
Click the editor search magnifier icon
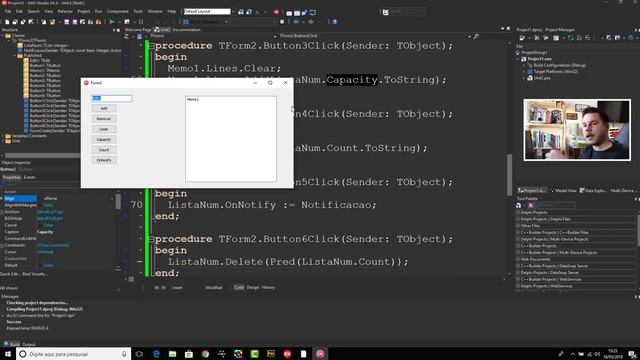476,36
